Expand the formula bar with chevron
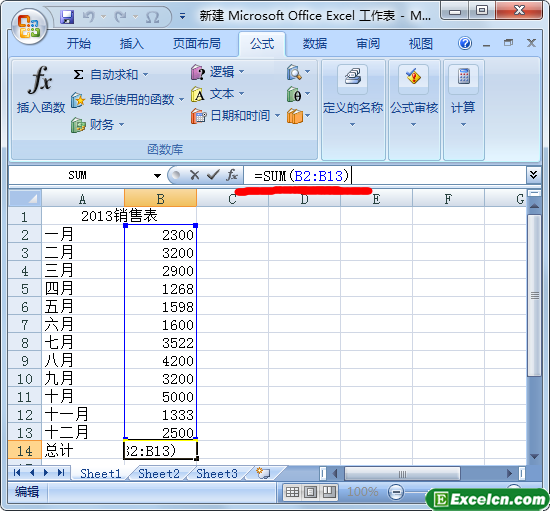The image size is (550, 511). coord(533,175)
